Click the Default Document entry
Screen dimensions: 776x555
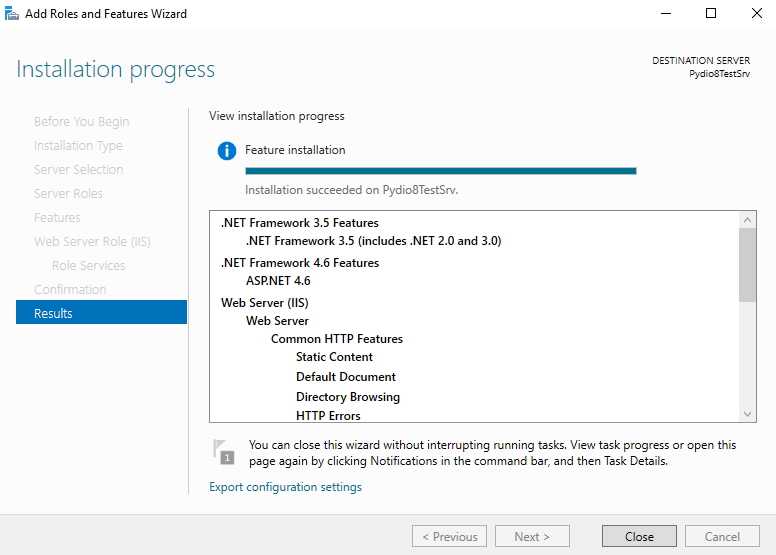point(345,377)
